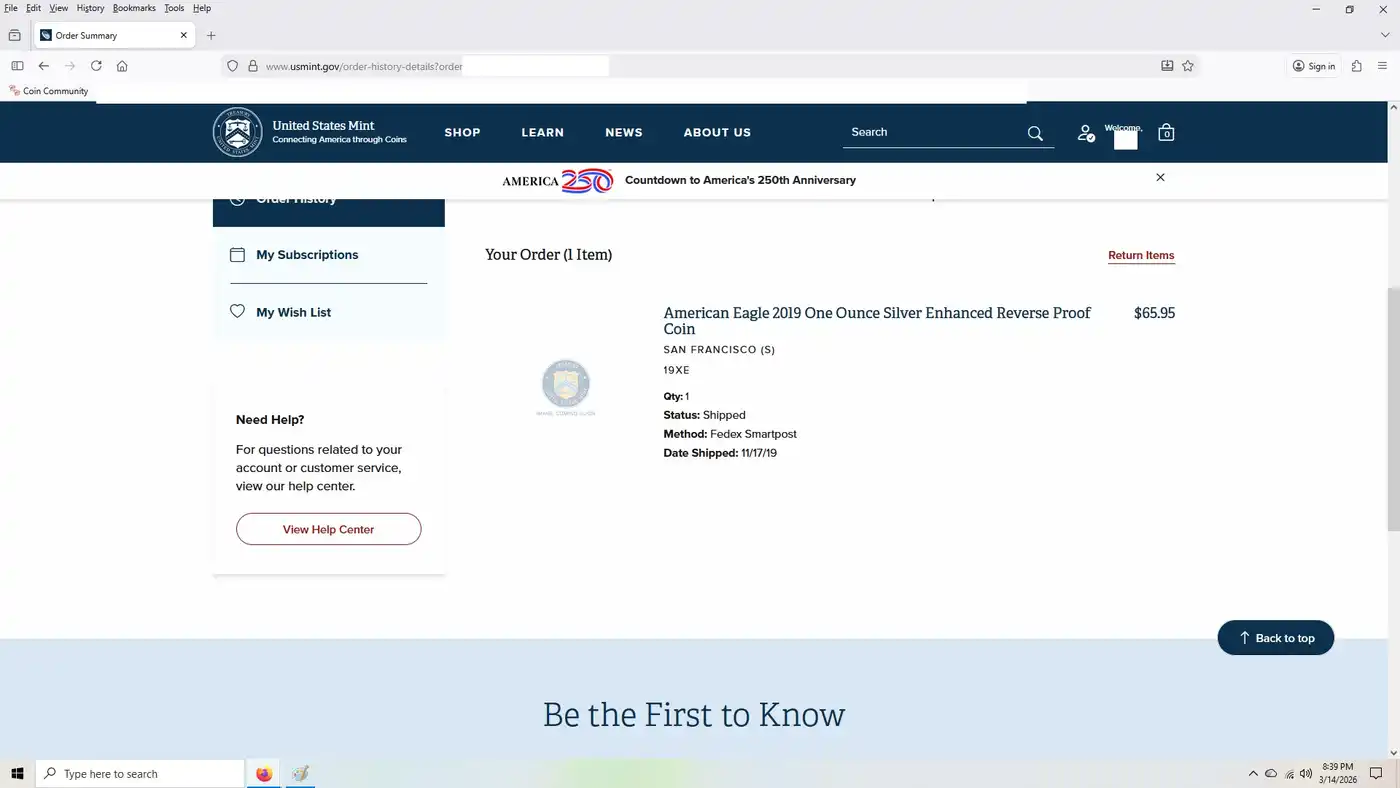Open the account profile icon
1400x788 pixels.
coord(1086,133)
